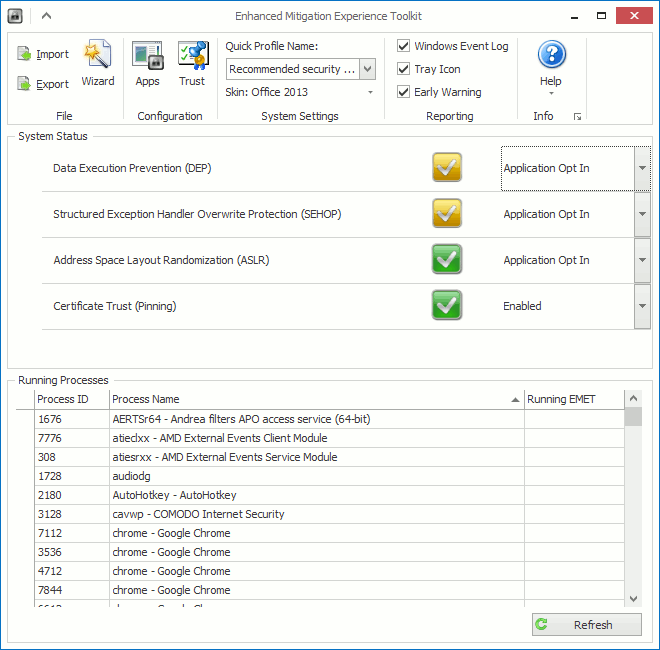Expand the SEHOP setting dropdown arrow
This screenshot has width=660, height=650.
642,214
